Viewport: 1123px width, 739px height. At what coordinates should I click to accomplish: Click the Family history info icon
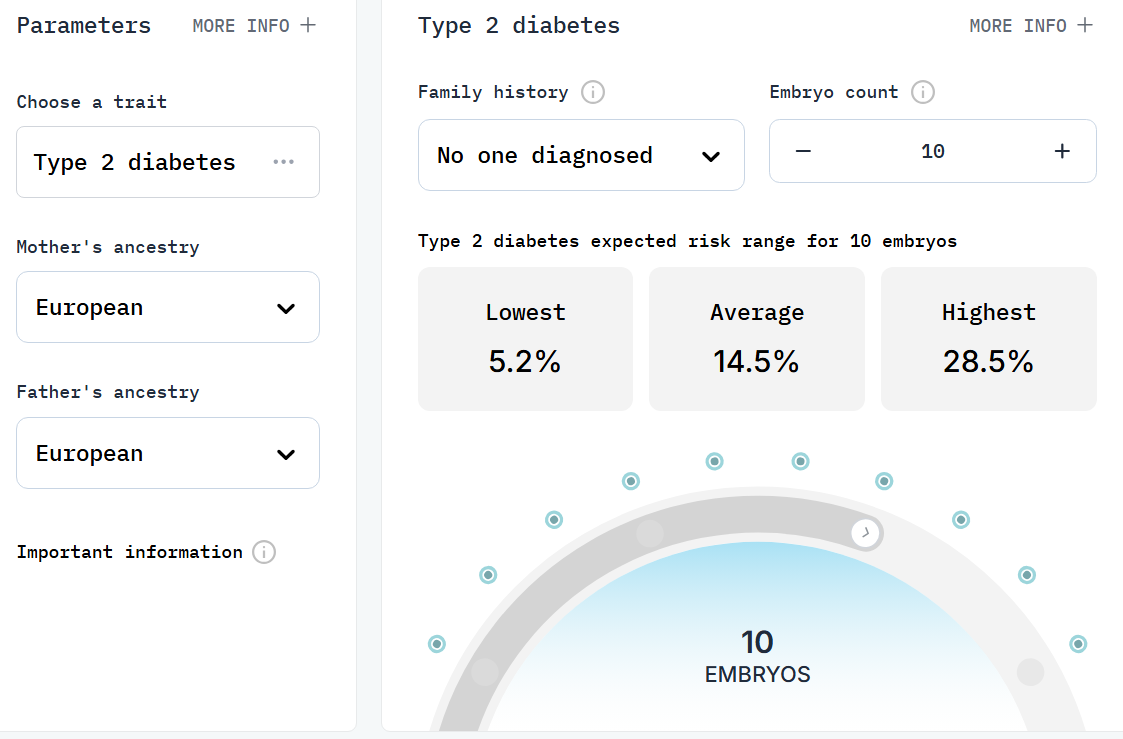point(593,92)
